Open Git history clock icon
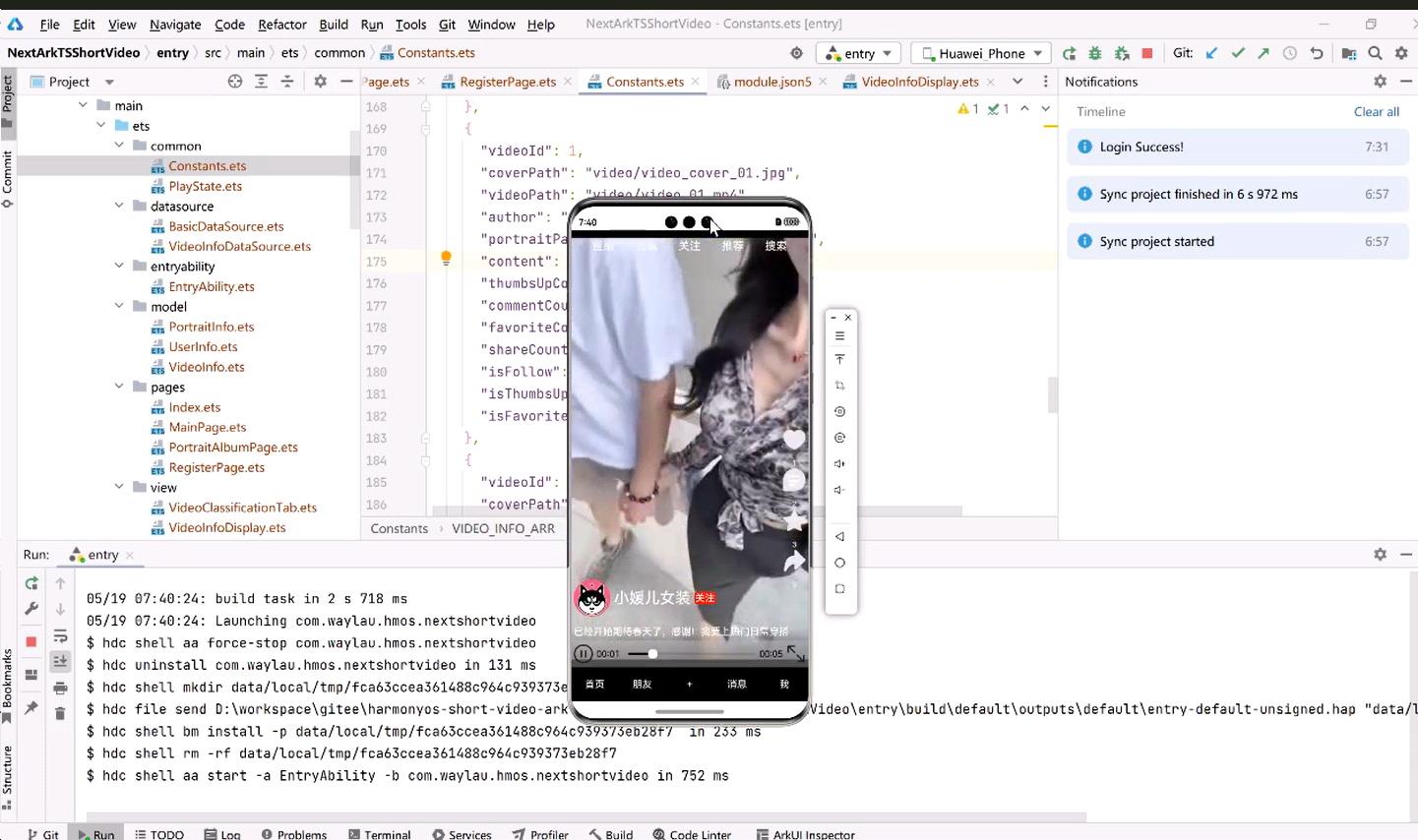The image size is (1418, 840). pos(1290,53)
